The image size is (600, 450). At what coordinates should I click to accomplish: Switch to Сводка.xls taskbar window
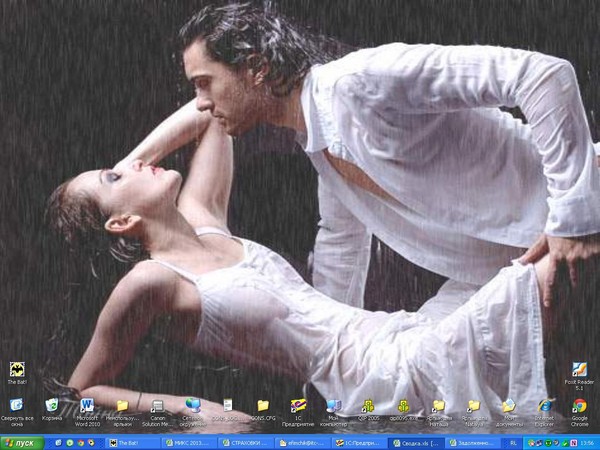tap(415, 443)
